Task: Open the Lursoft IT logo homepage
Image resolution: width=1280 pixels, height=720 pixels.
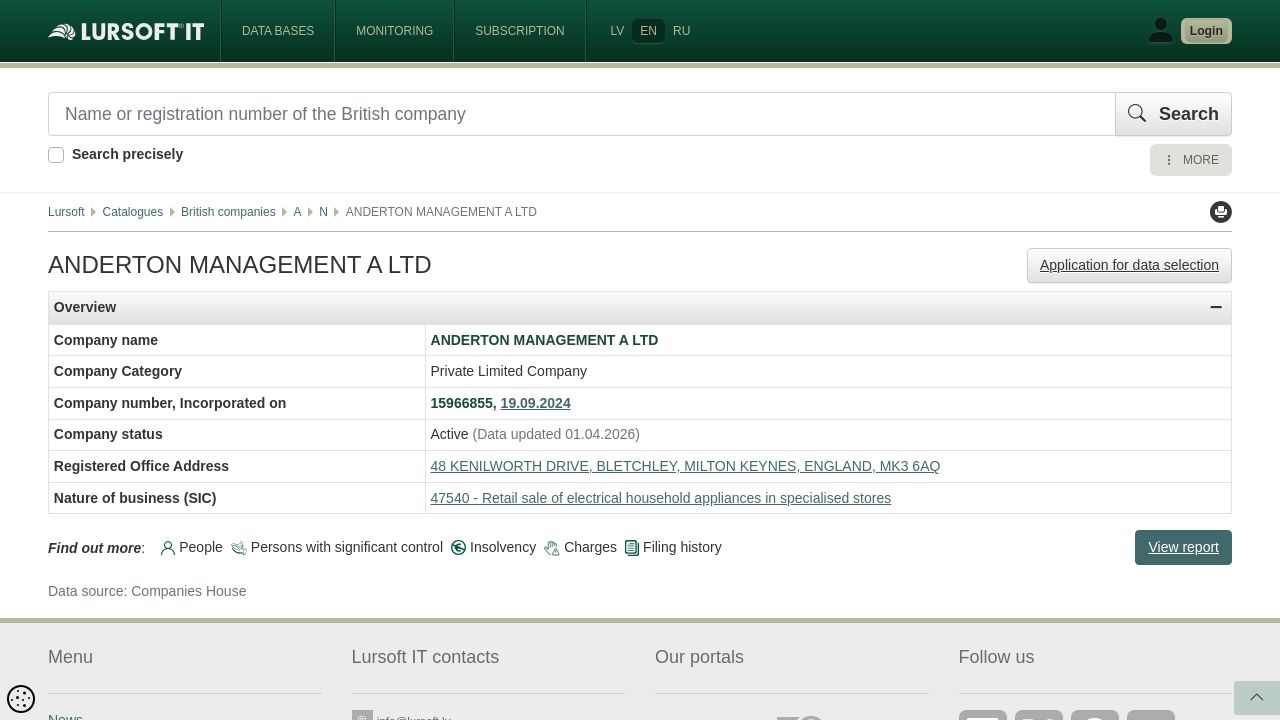Action: coord(126,31)
